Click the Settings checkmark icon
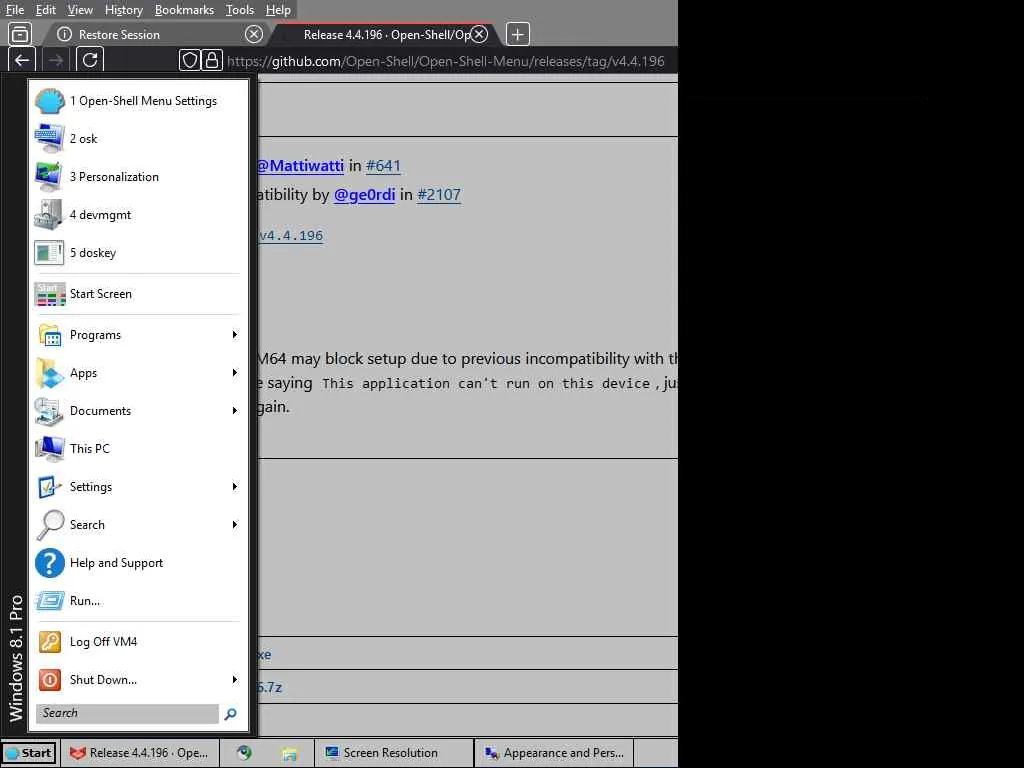 tap(50, 487)
